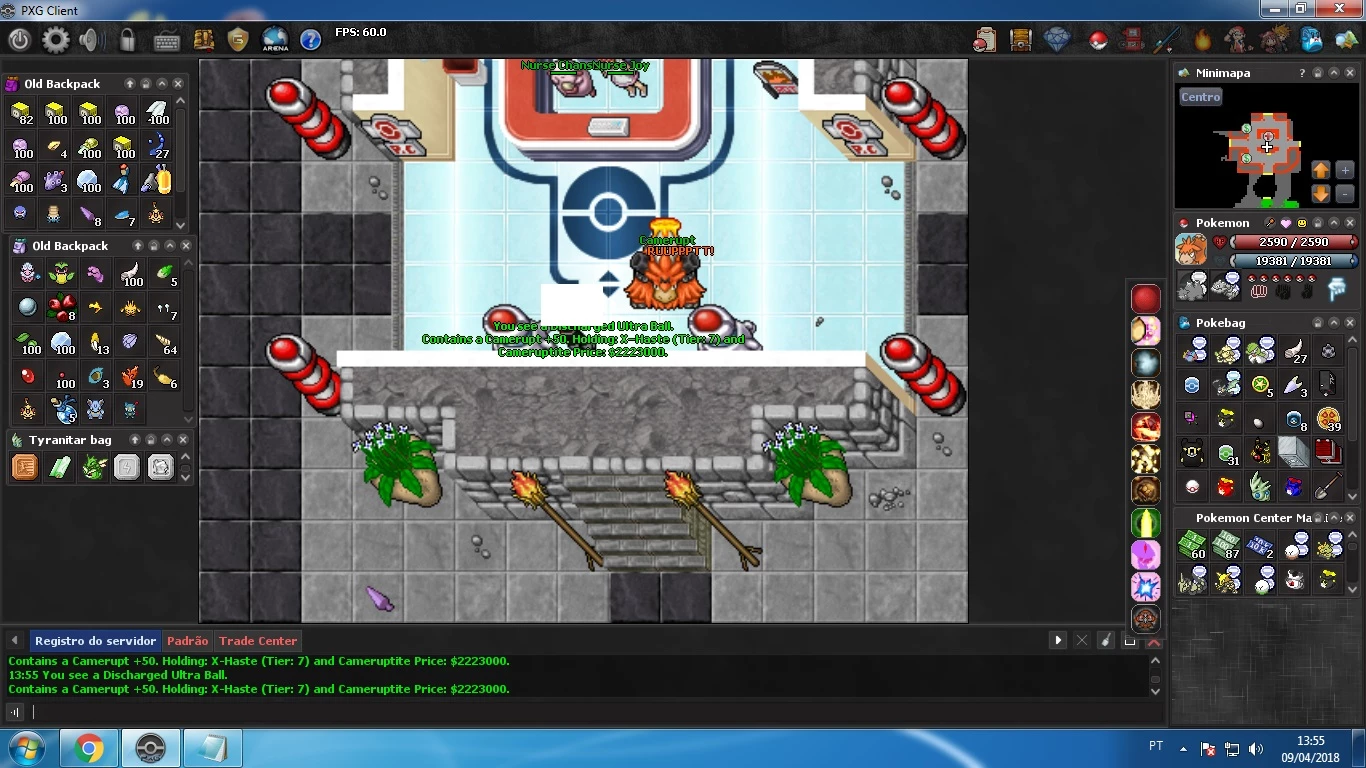
Task: Collapse the Pokemon panel
Action: click(x=1334, y=223)
